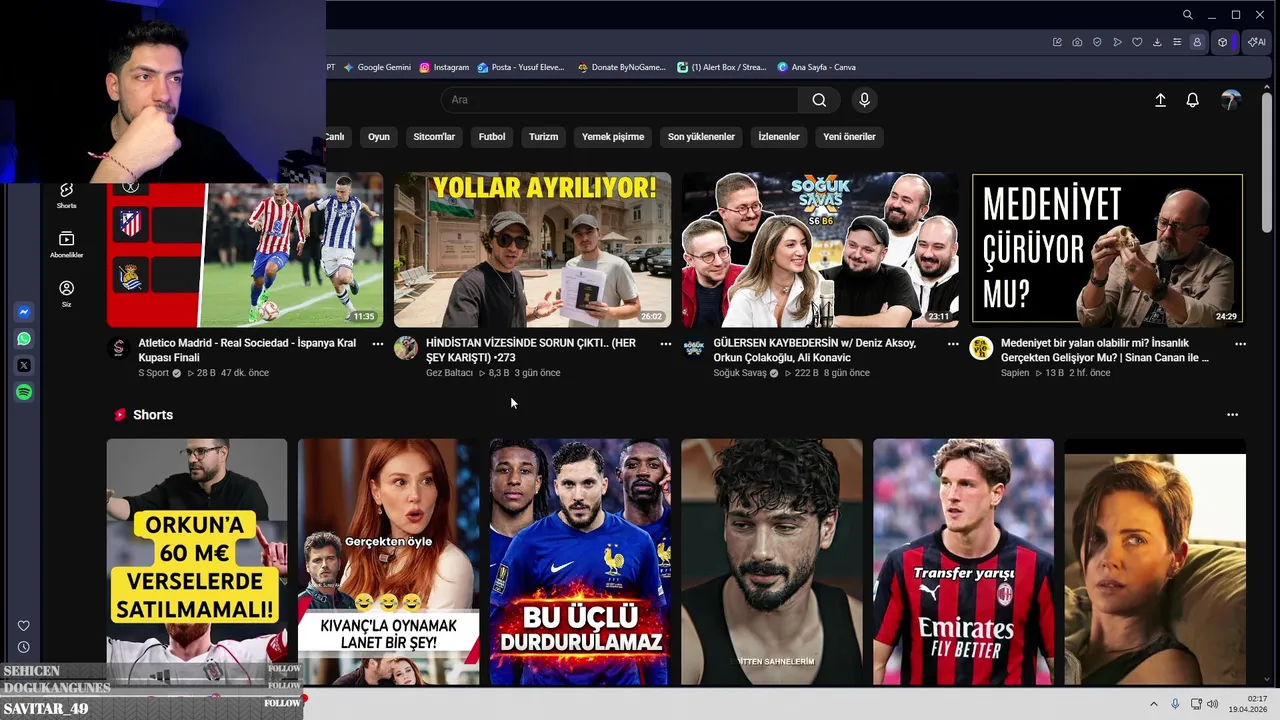Open YouTube notifications bell

coord(1192,100)
